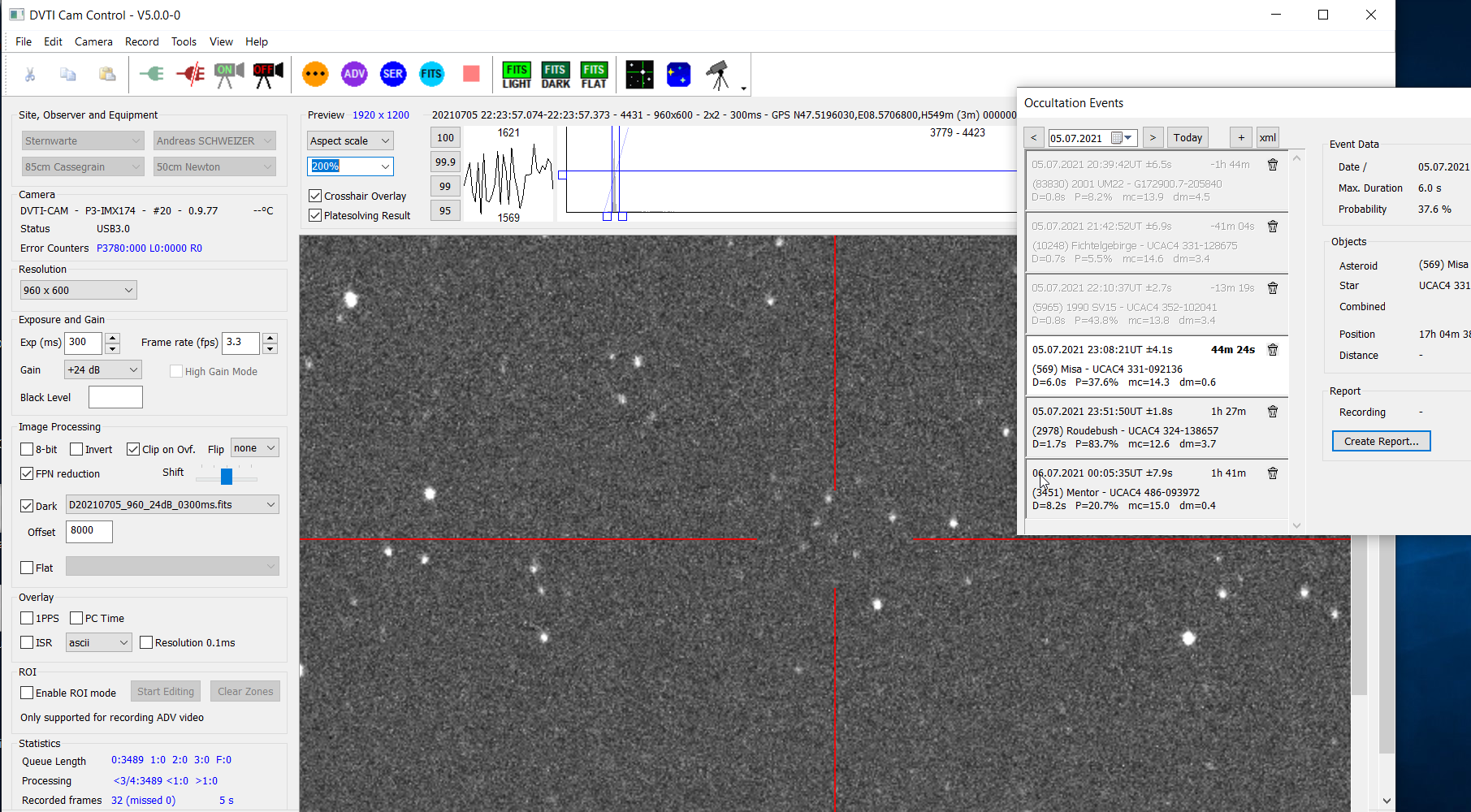Click the red disconnect plug icon
1471x812 pixels.
pos(191,74)
